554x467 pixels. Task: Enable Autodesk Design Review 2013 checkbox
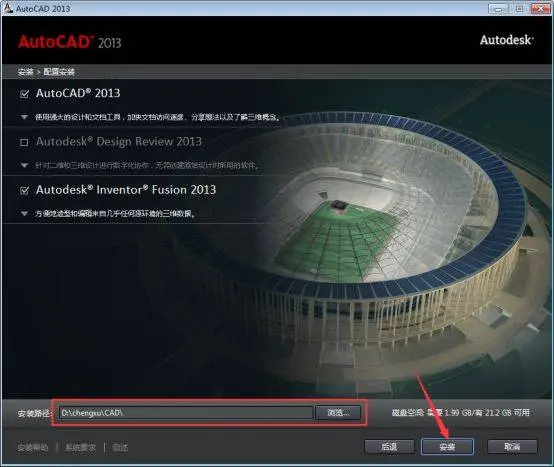tap(24, 142)
